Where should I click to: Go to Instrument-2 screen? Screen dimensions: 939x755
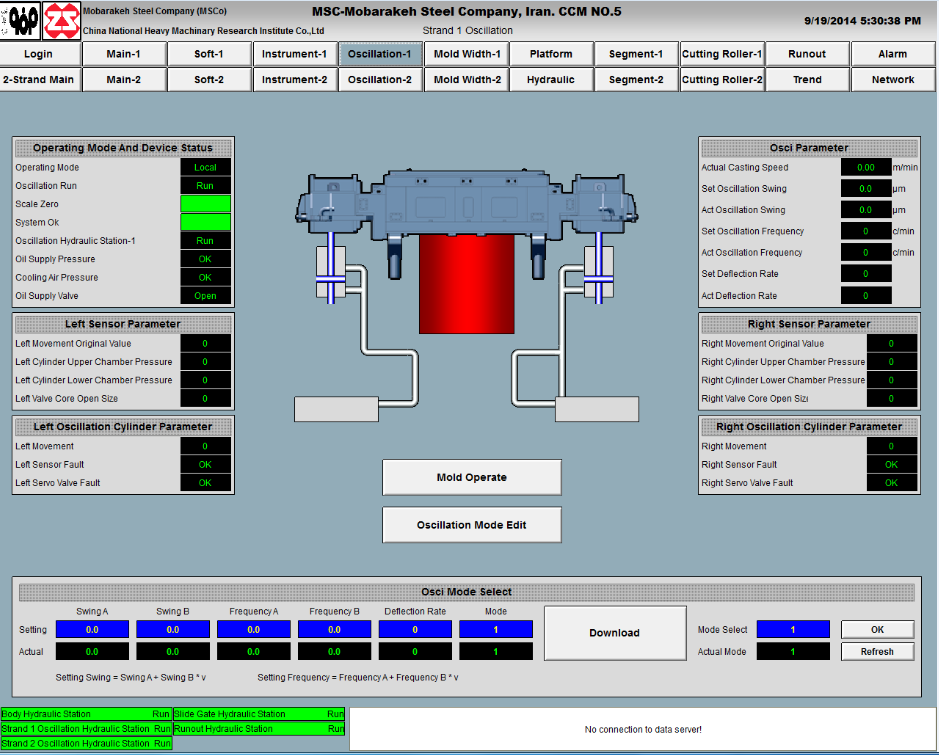(295, 80)
